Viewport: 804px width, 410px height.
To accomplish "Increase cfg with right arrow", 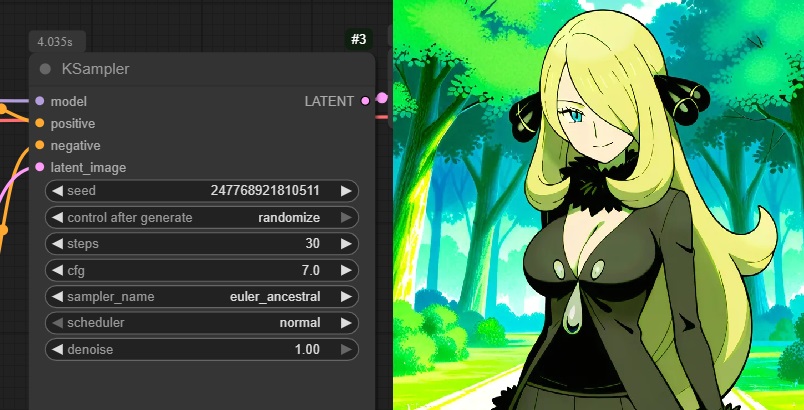I will [346, 270].
